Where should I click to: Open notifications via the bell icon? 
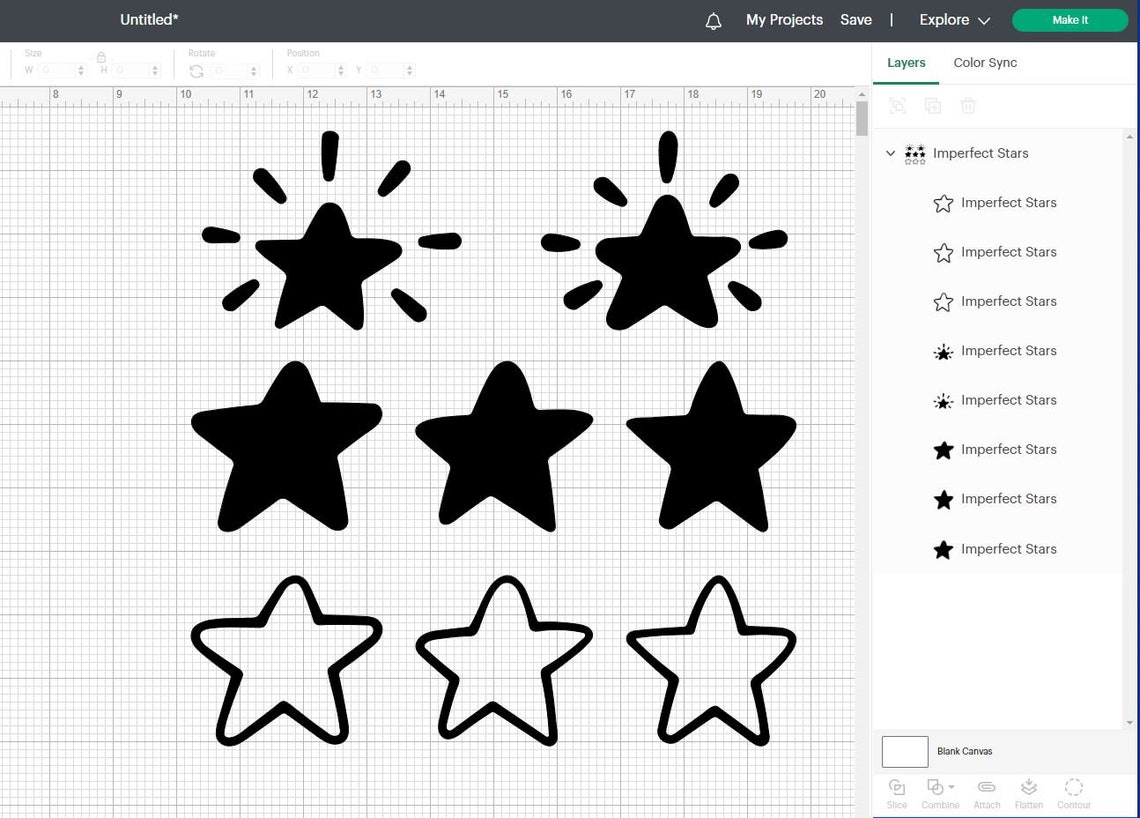tap(713, 20)
